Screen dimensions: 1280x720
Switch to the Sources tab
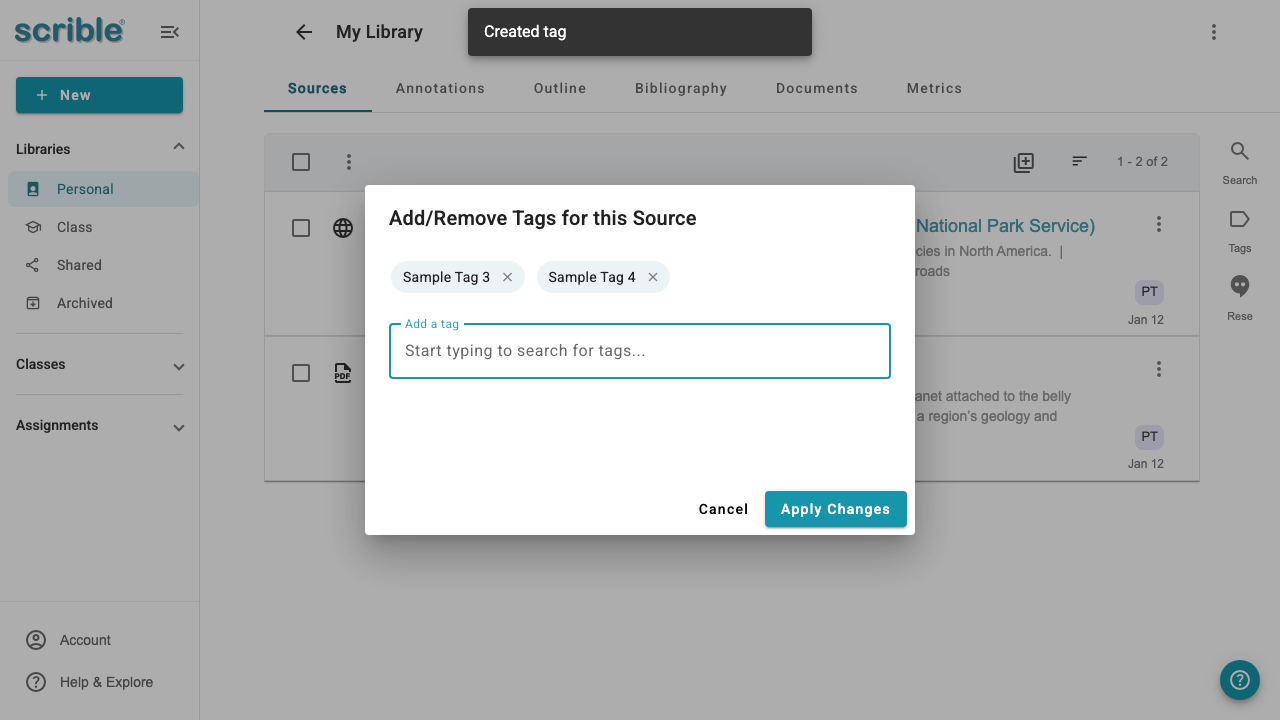tap(317, 88)
